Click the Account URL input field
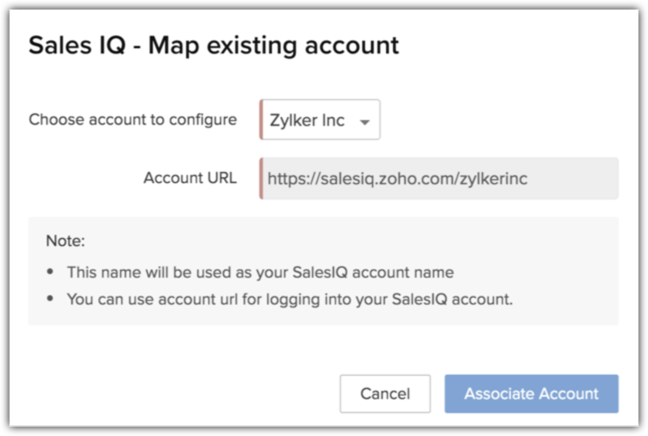This screenshot has height=436, width=648. point(438,178)
